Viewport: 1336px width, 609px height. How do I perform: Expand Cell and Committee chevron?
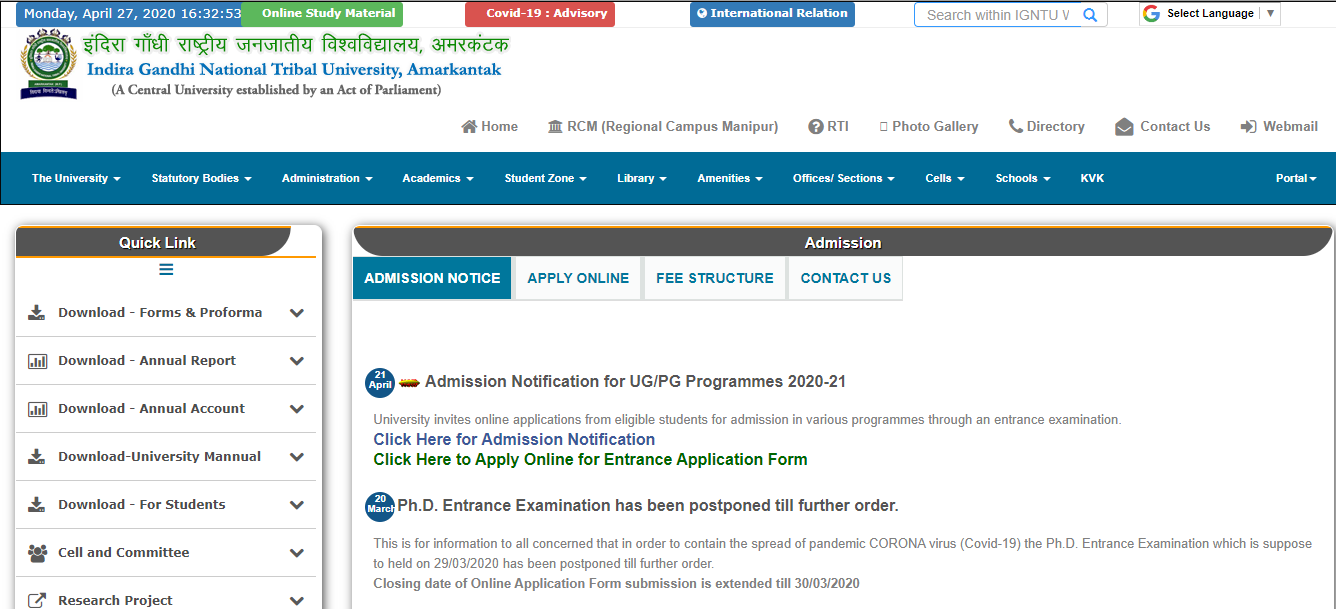(297, 553)
